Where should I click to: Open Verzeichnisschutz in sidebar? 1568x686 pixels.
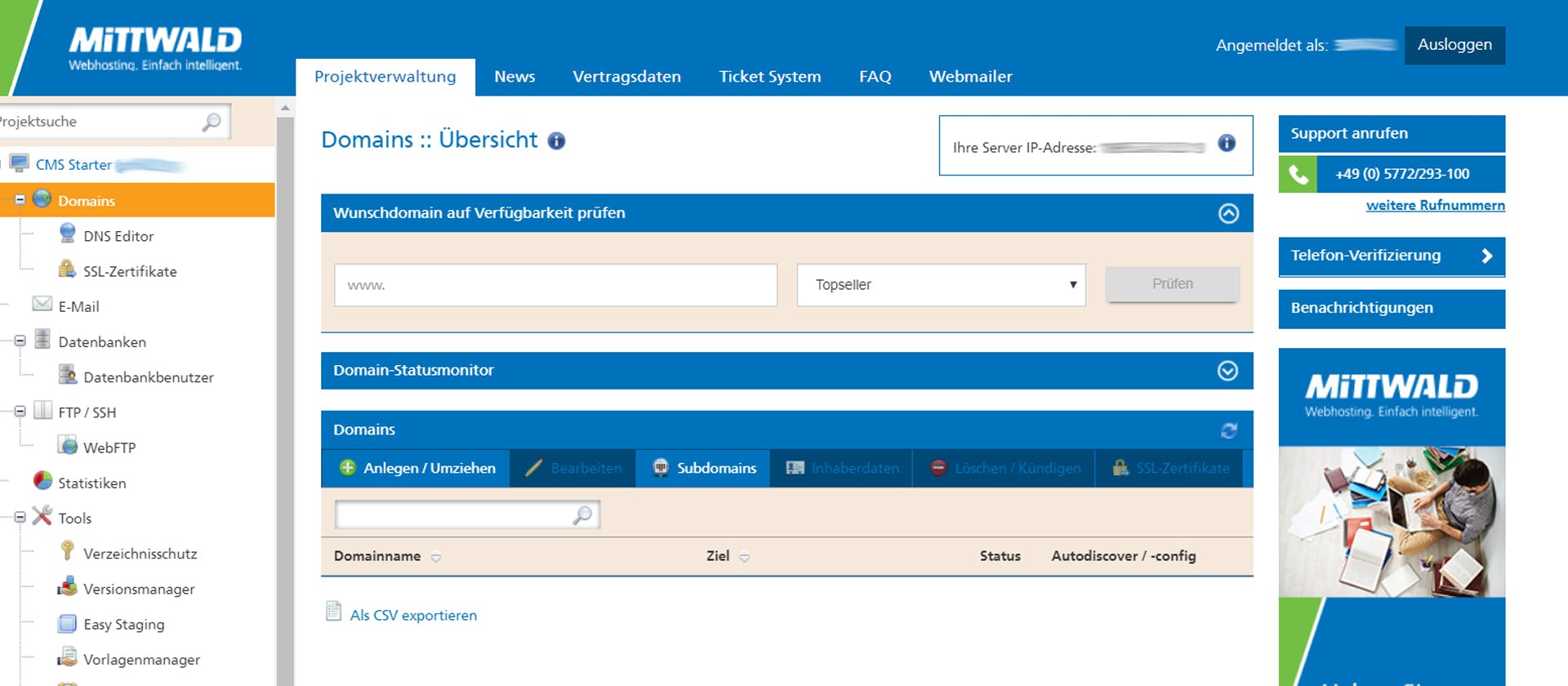tap(140, 554)
